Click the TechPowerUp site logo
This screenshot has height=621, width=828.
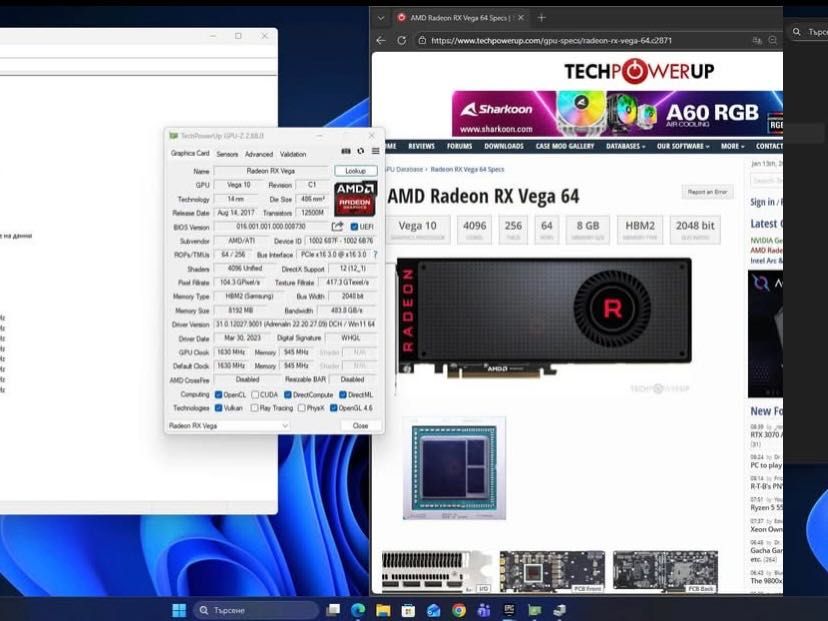639,71
